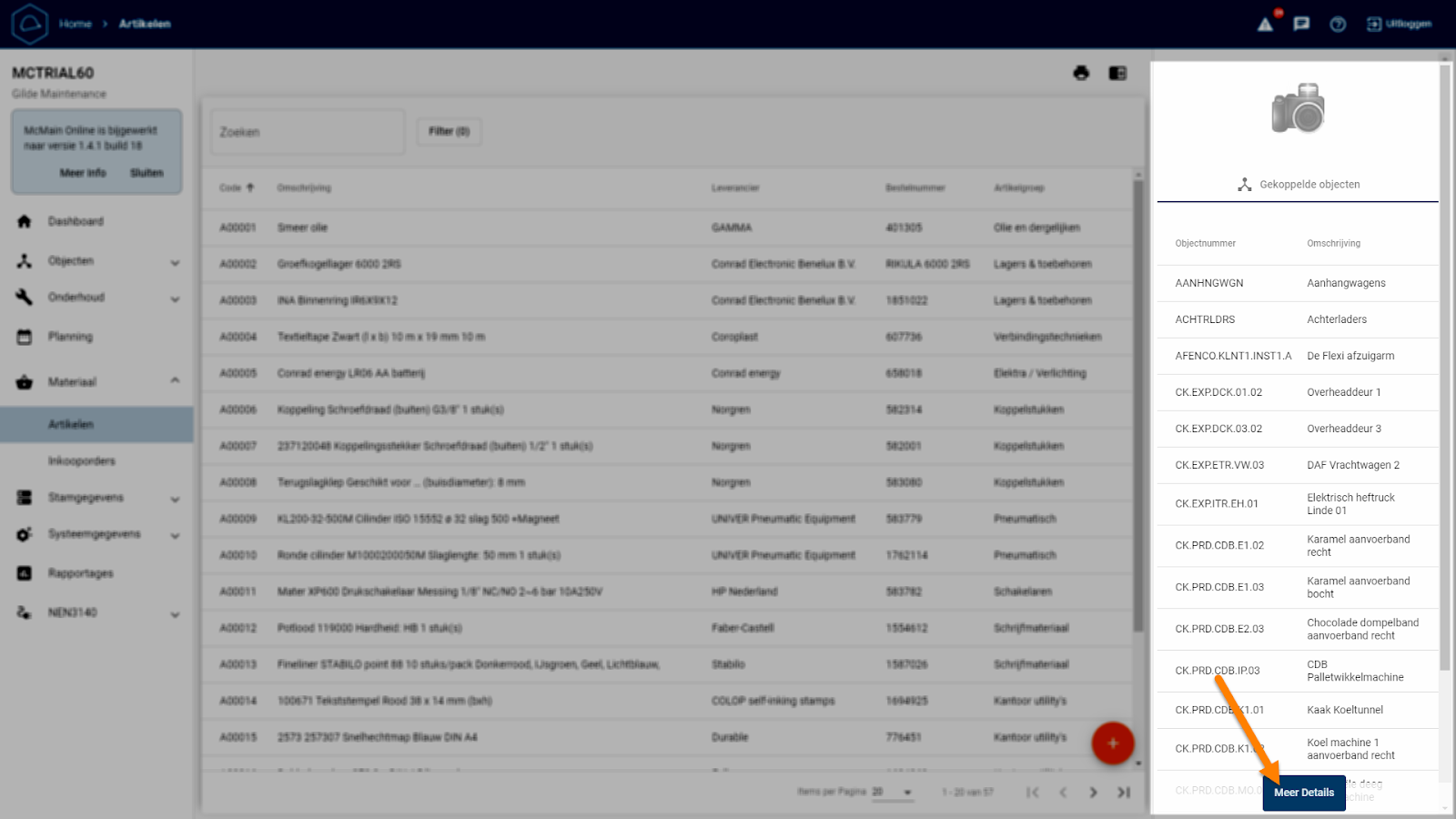
Task: Open the help question mark icon
Action: (1338, 25)
